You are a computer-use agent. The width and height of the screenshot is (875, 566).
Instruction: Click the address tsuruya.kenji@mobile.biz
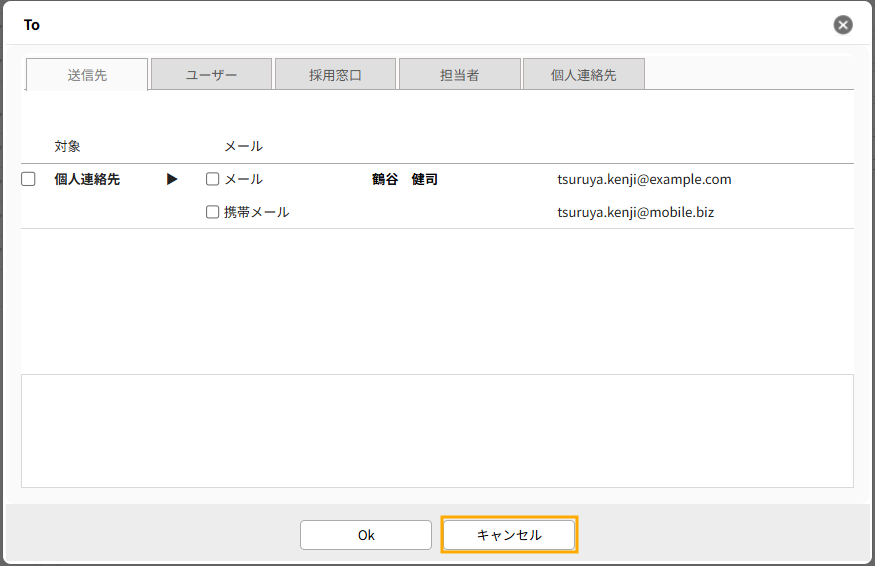(635, 212)
